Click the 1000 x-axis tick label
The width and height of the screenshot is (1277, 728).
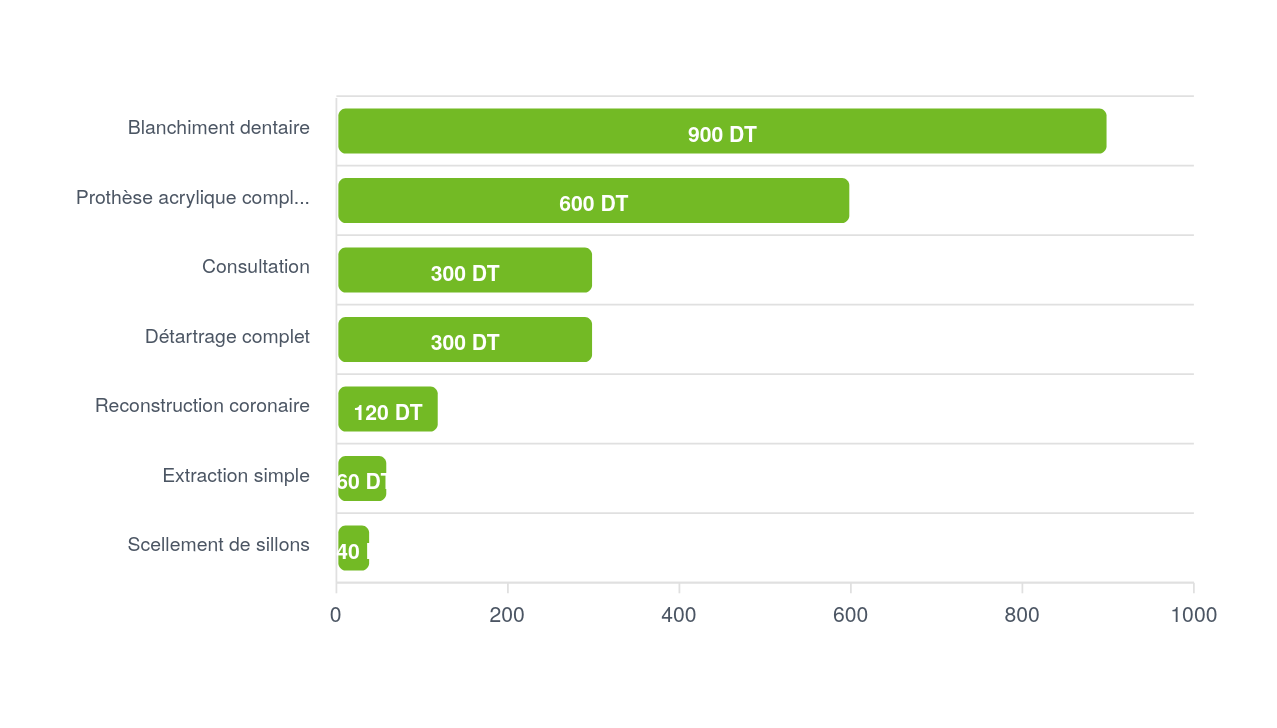tap(1193, 615)
